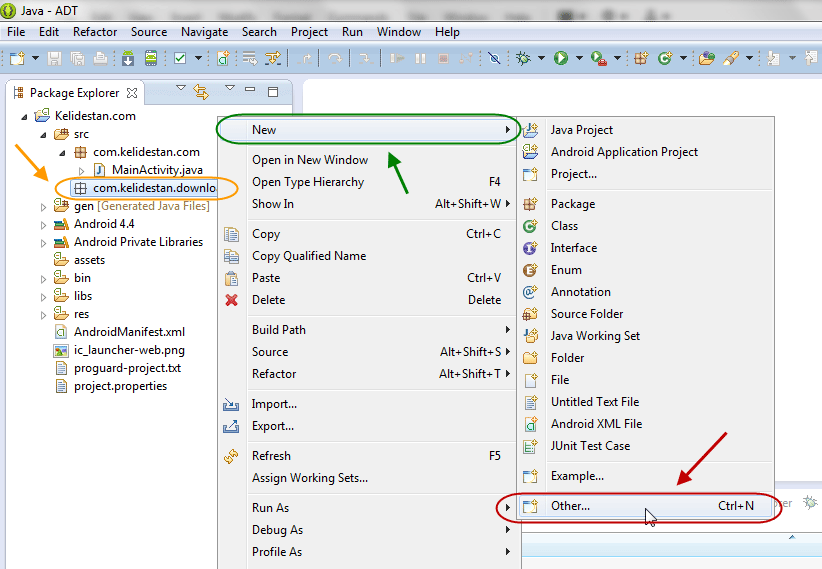Open dropdown arrow beside the checkmark toolbar icon
Viewport: 822px width, 569px height.
[198, 58]
